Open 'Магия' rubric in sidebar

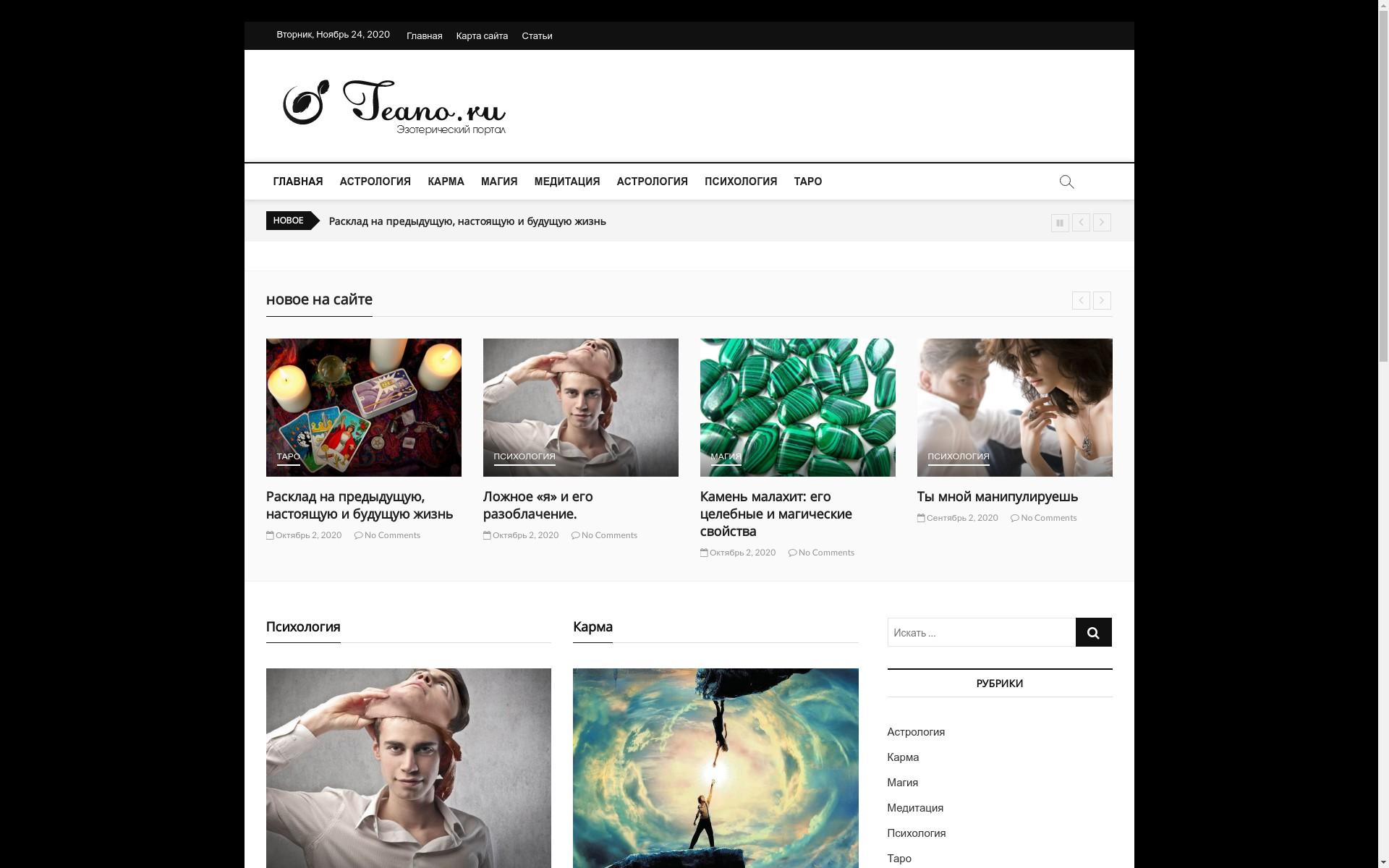[x=902, y=783]
